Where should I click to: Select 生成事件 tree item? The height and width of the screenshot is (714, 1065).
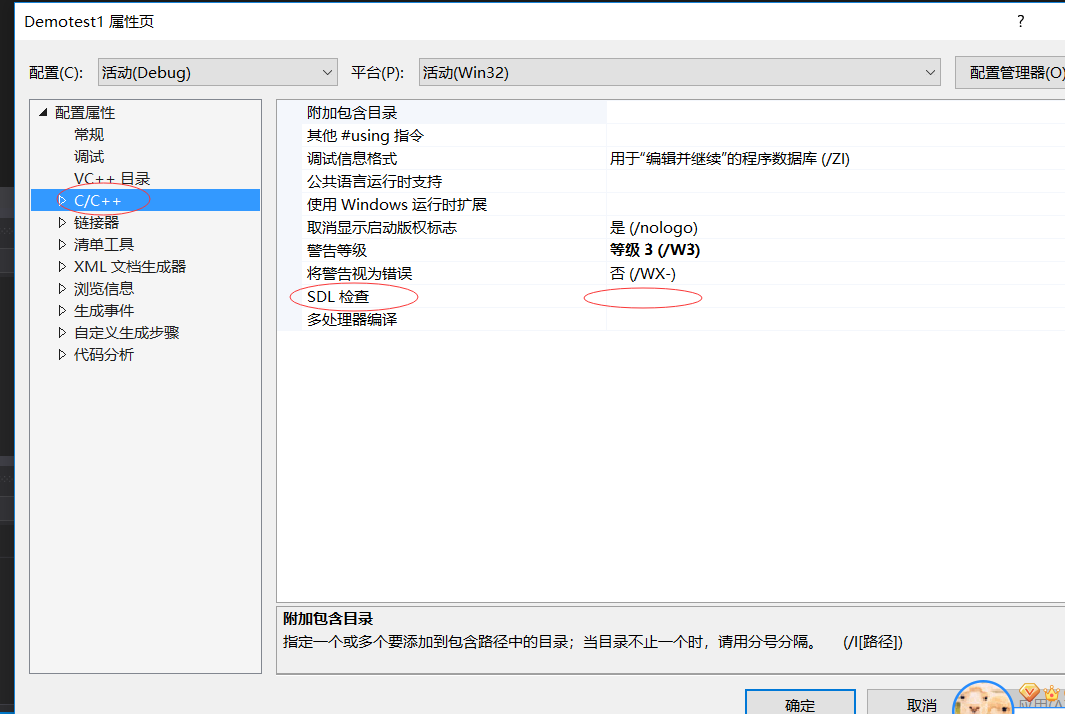point(104,310)
